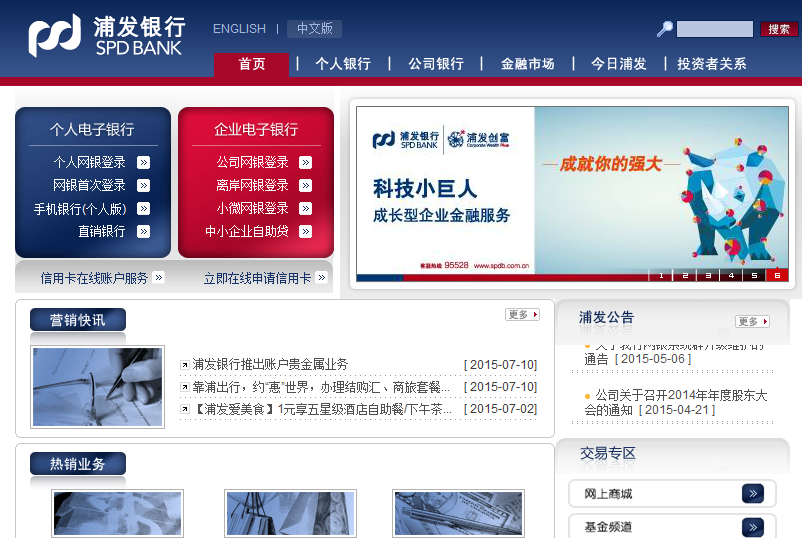Click link icon before 浦发爱美食 news item
802x538 pixels.
click(x=185, y=409)
